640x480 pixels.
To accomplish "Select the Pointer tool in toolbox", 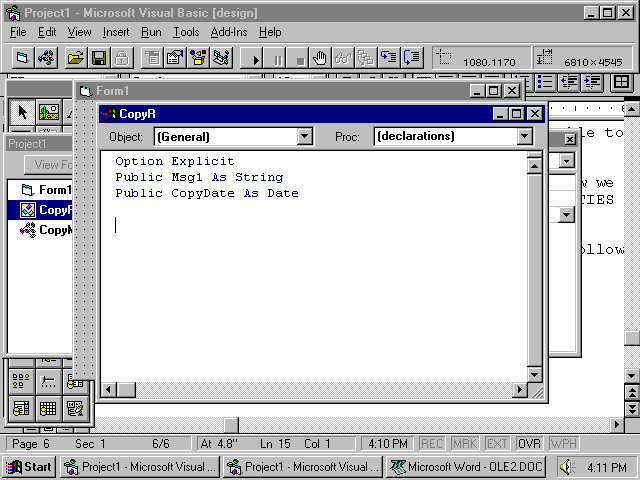I will point(24,112).
